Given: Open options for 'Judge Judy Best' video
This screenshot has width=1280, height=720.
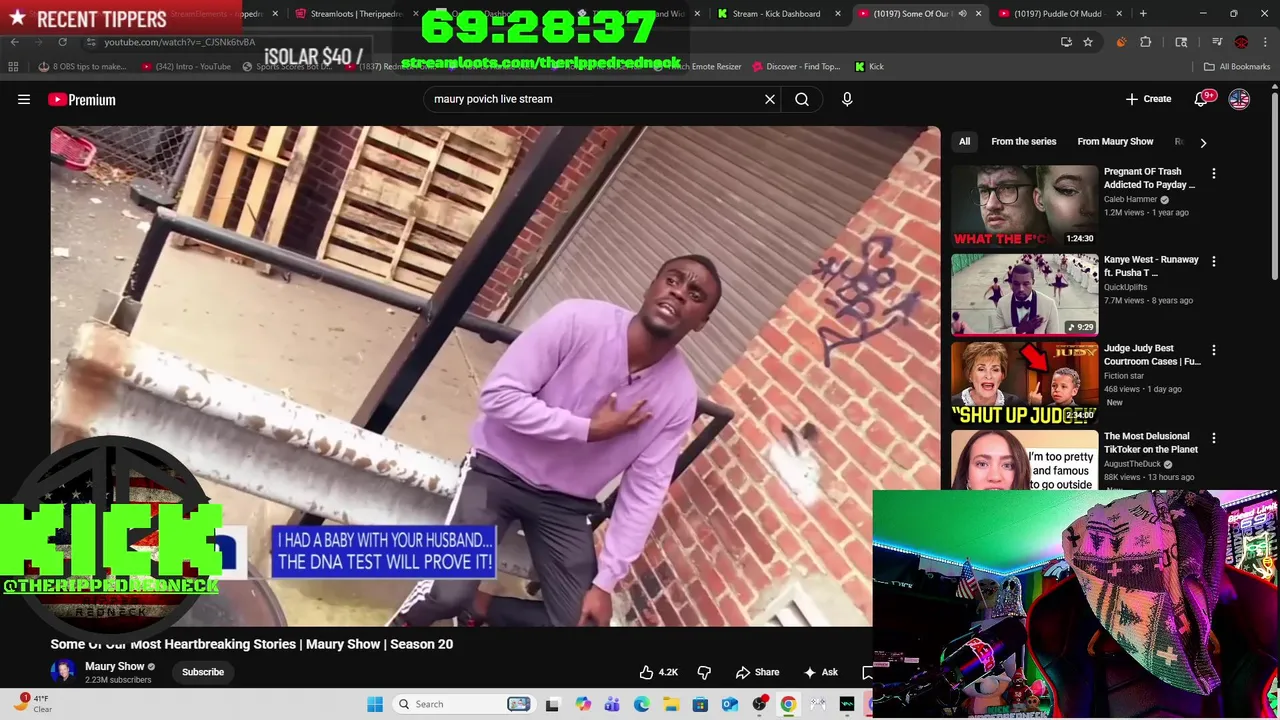Looking at the screenshot, I should coord(1214,350).
